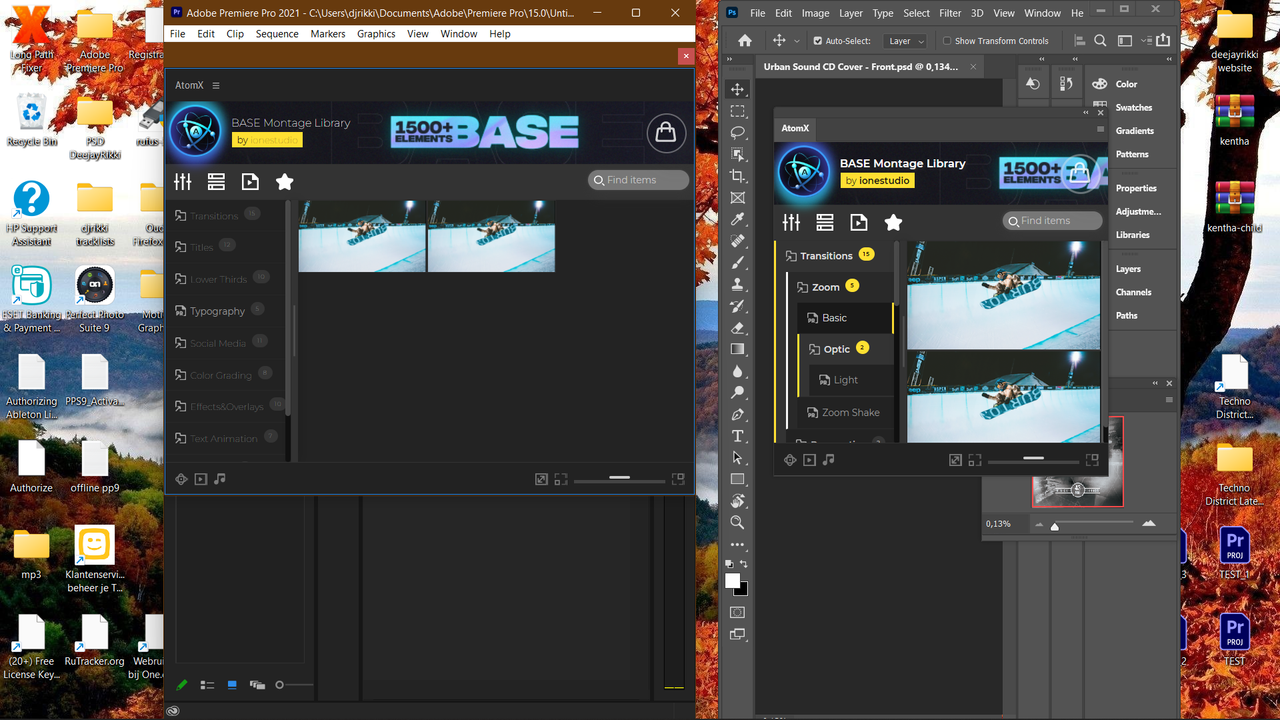Viewport: 1280px width, 720px height.
Task: Select the Crop tool
Action: click(x=738, y=177)
